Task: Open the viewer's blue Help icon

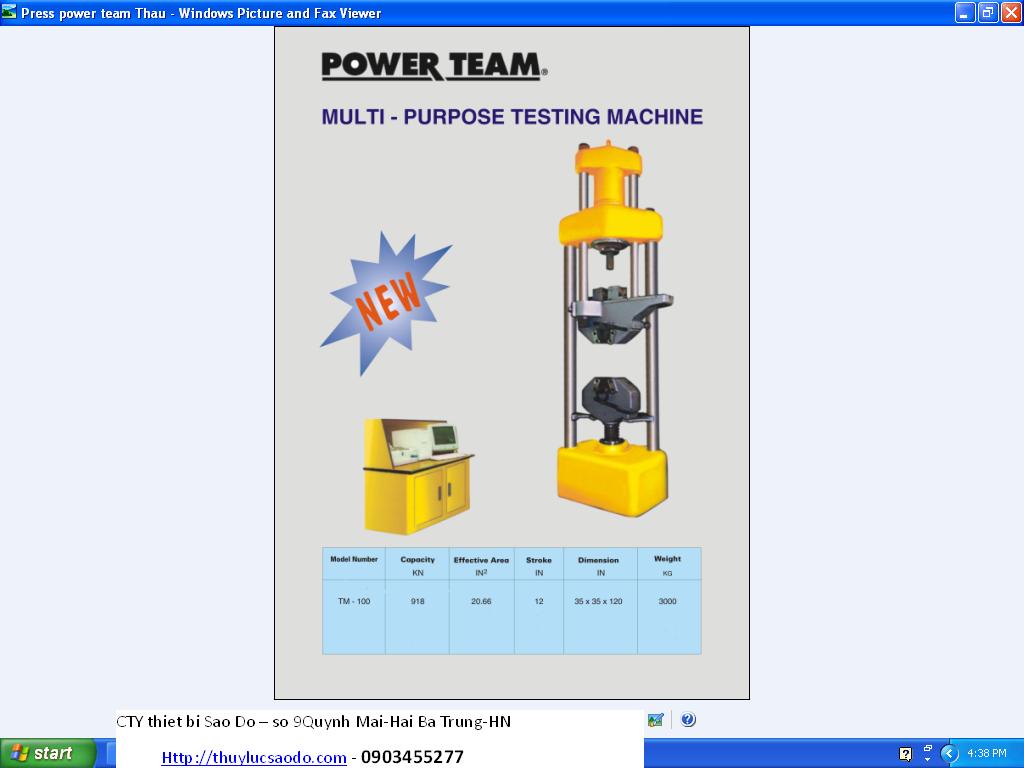Action: (x=688, y=720)
